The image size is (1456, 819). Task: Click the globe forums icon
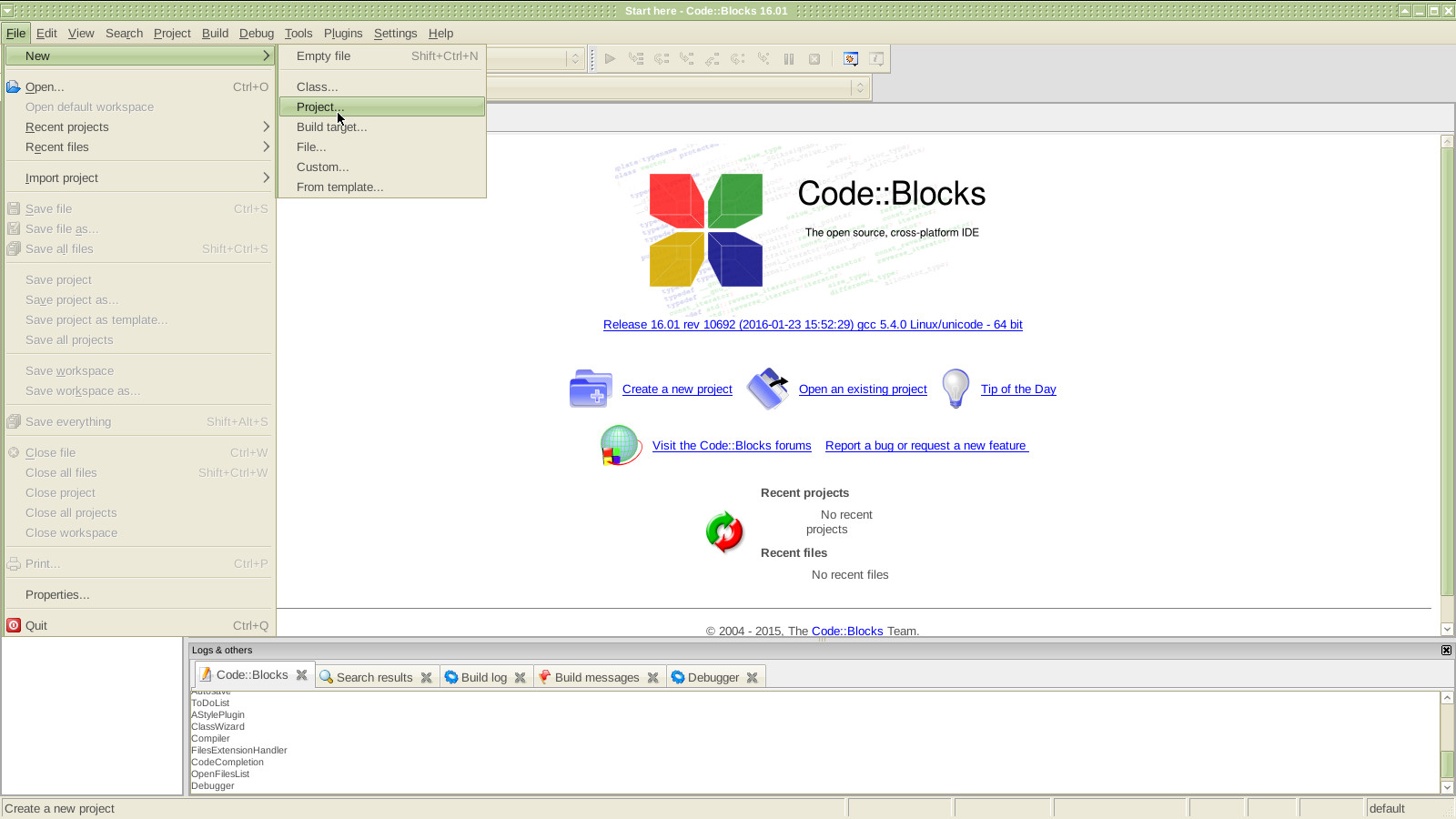tap(622, 446)
